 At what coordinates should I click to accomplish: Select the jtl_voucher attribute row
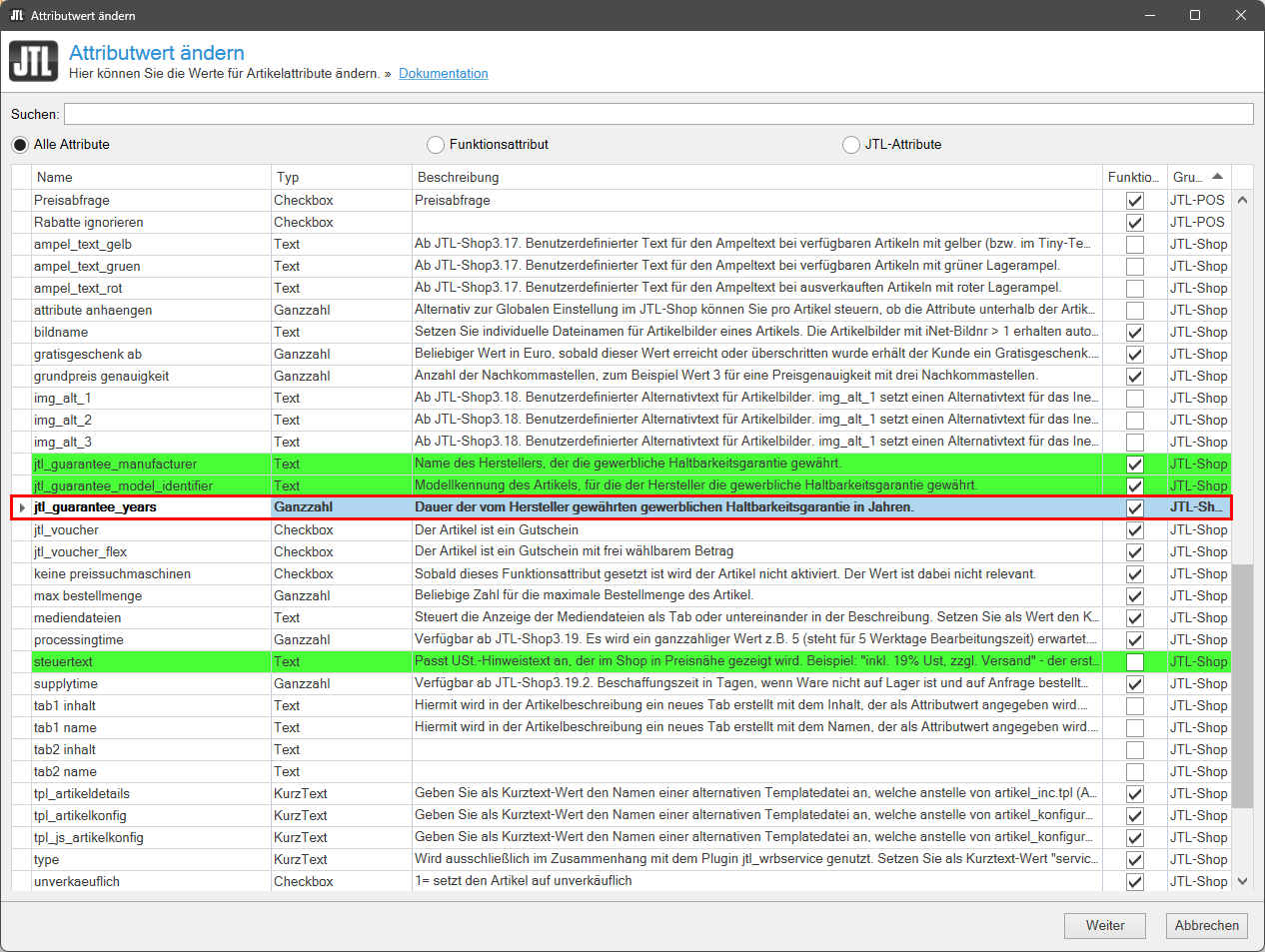pos(622,530)
